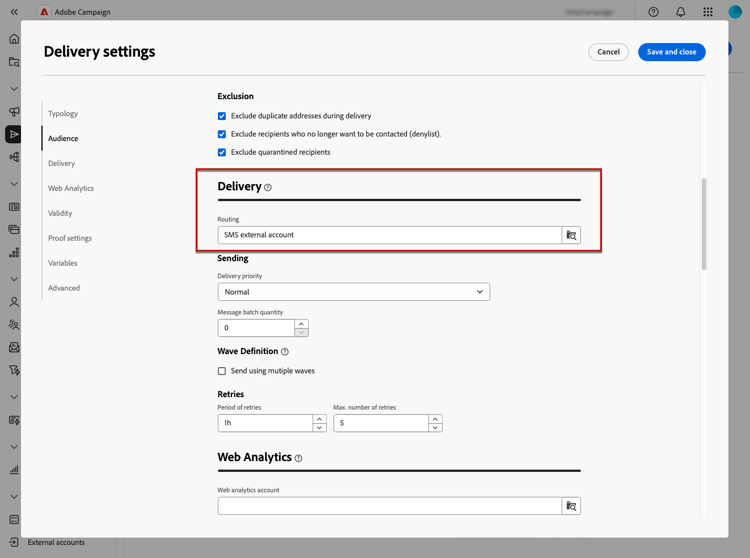Click the Period of retries field
This screenshot has width=750, height=558.
[x=265, y=423]
